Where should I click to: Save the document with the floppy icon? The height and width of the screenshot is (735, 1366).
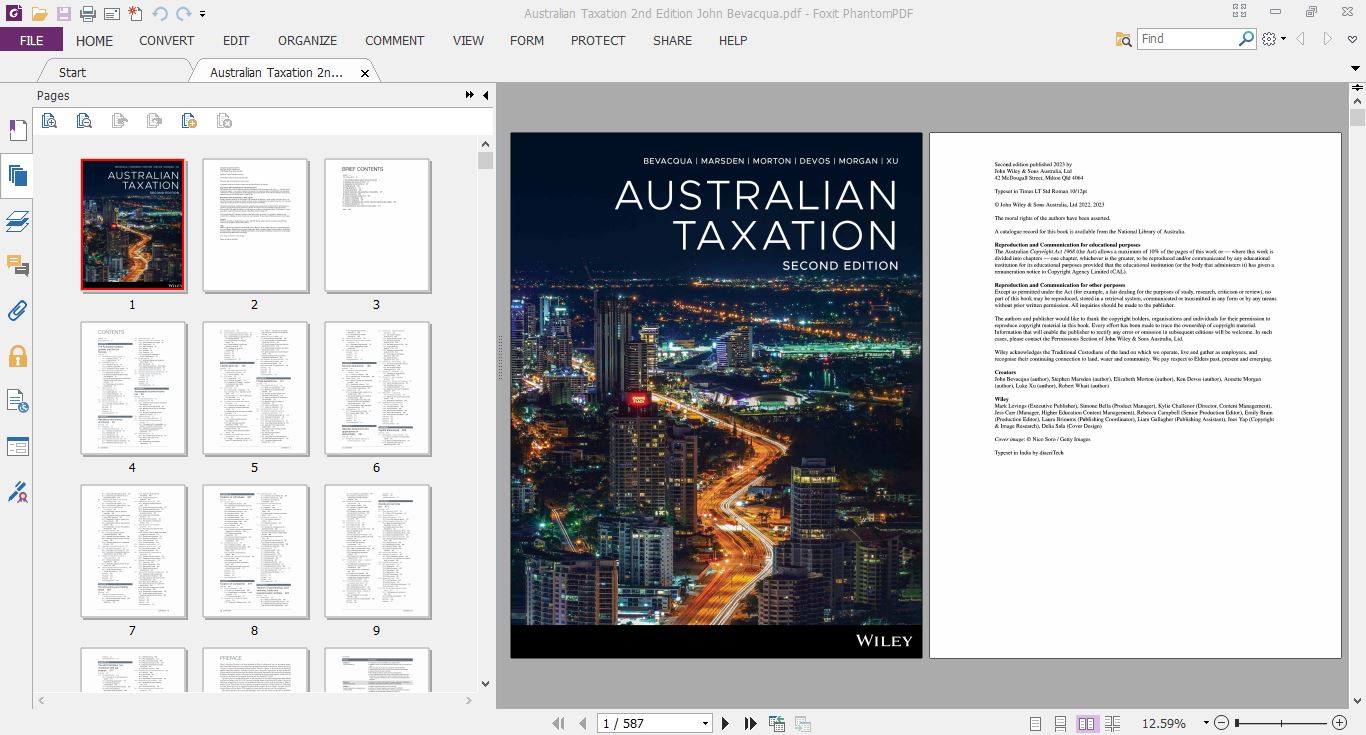(x=63, y=14)
